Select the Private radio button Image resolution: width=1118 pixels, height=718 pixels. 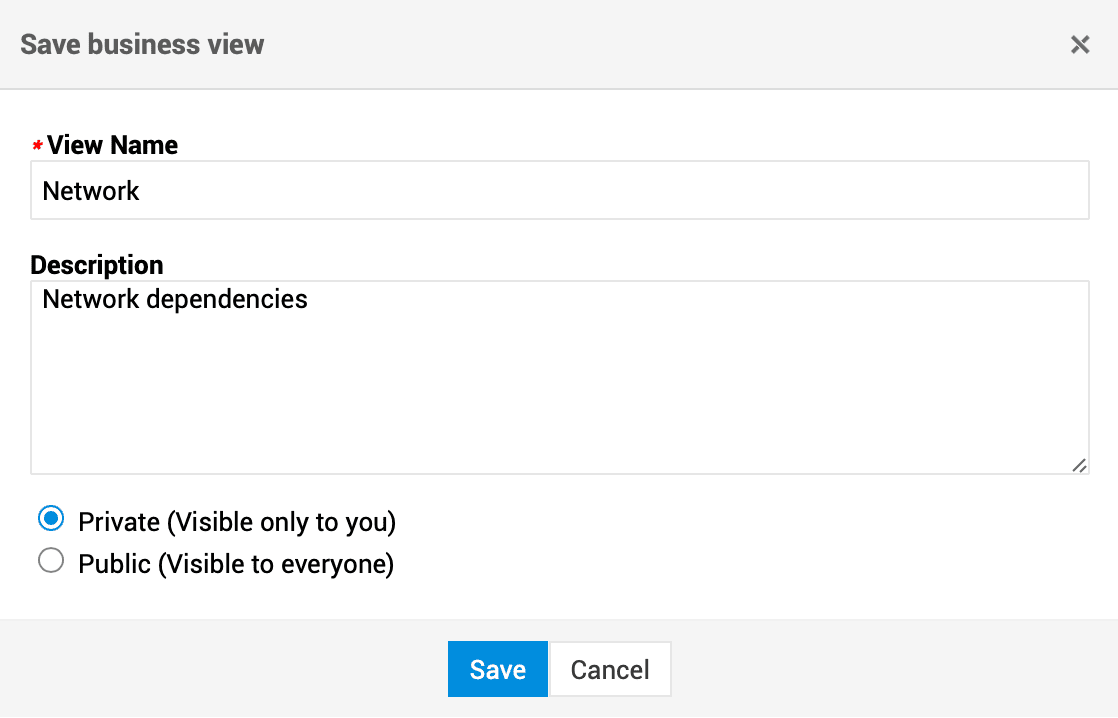coord(51,520)
